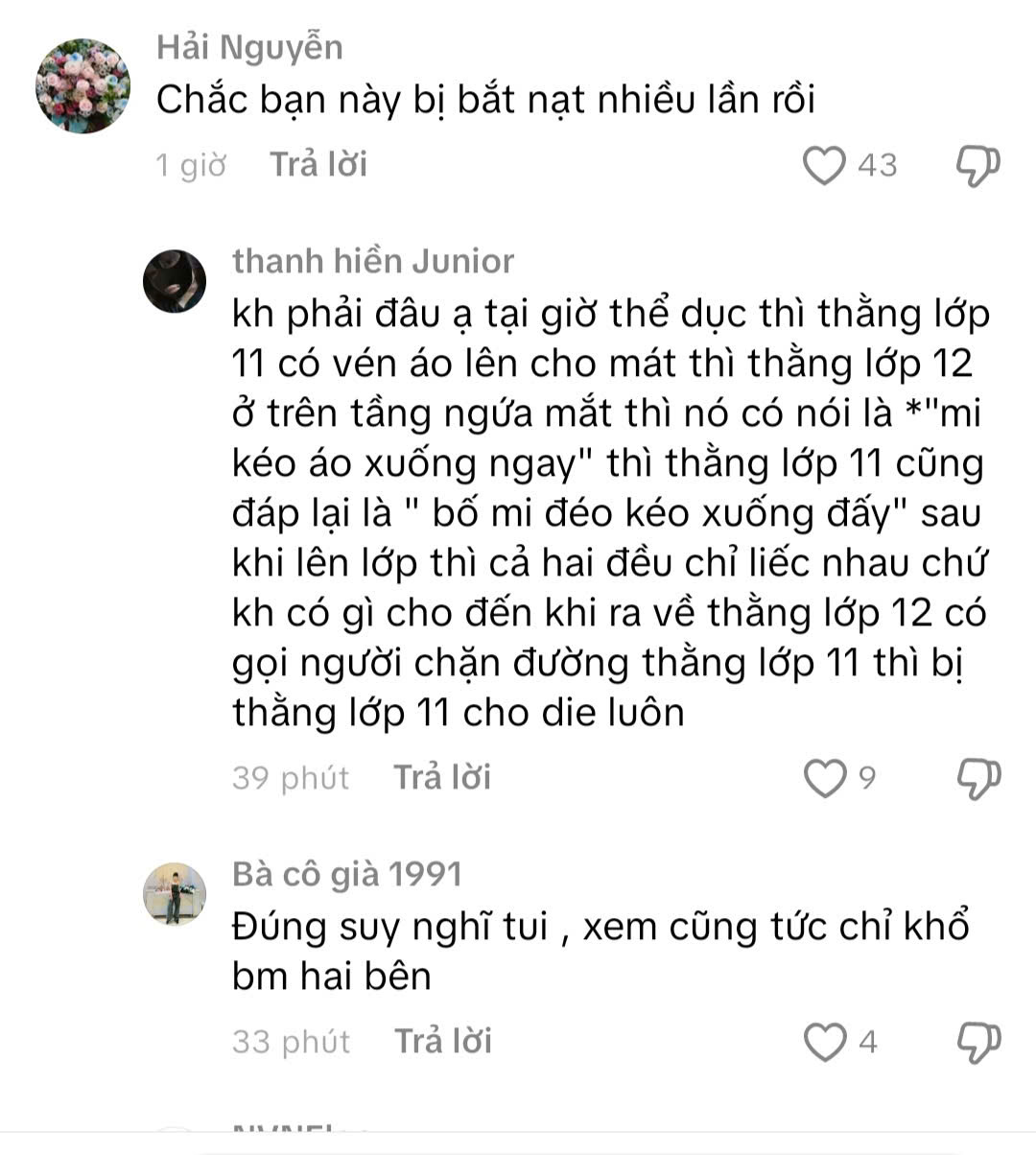The height and width of the screenshot is (1155, 1036).
Task: Open Bà cô già 1991's profile name
Action: click(x=347, y=875)
